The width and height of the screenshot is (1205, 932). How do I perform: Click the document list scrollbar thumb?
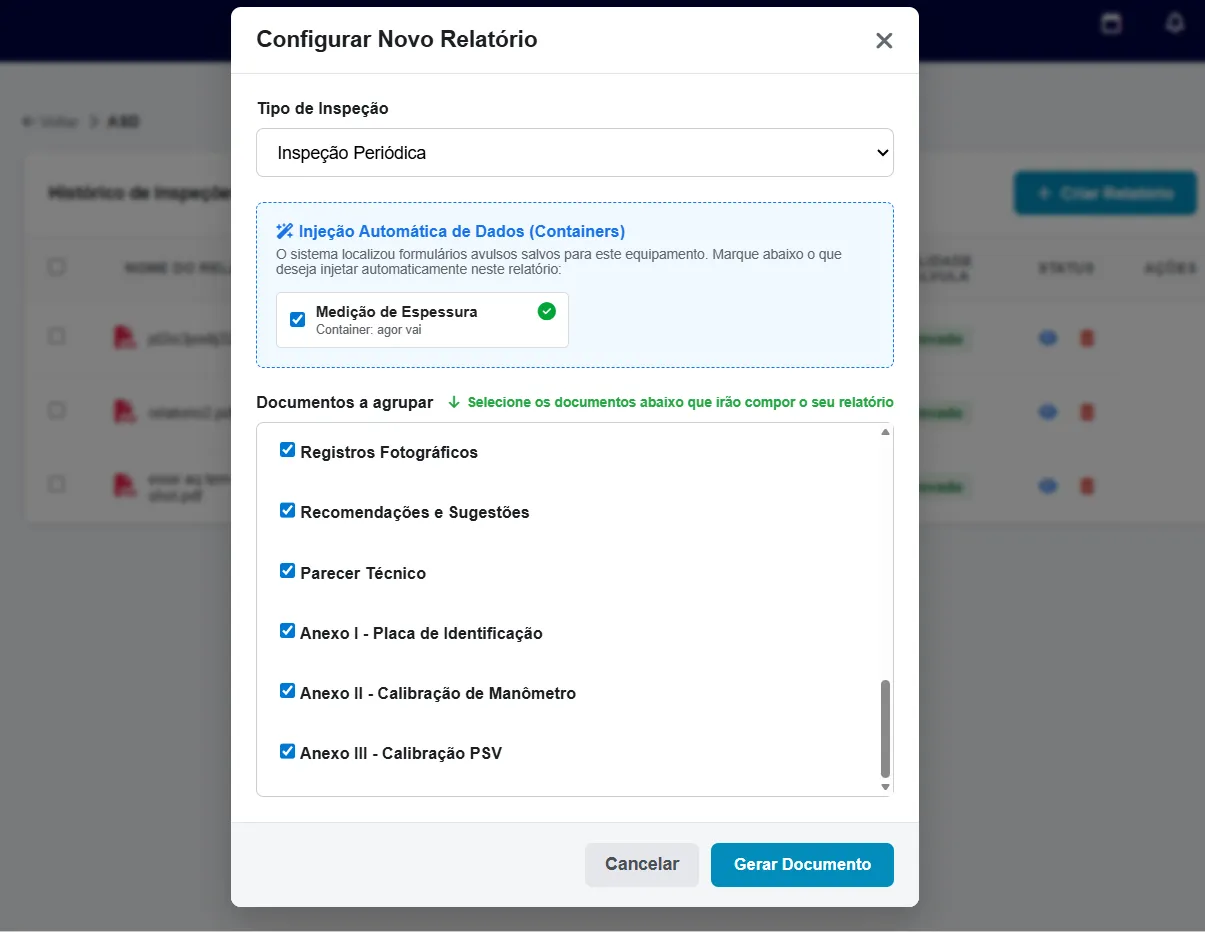[x=885, y=728]
